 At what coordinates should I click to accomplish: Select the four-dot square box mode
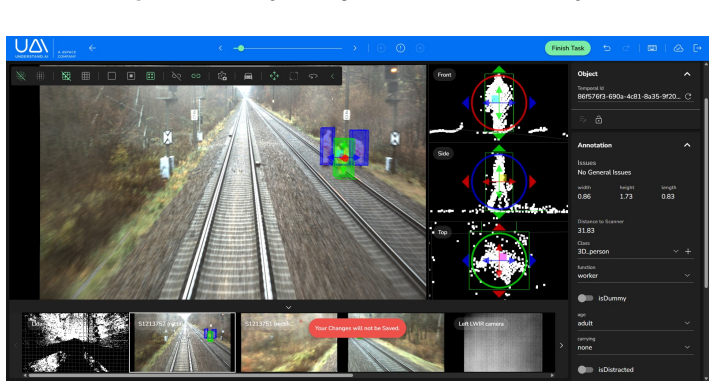[150, 76]
